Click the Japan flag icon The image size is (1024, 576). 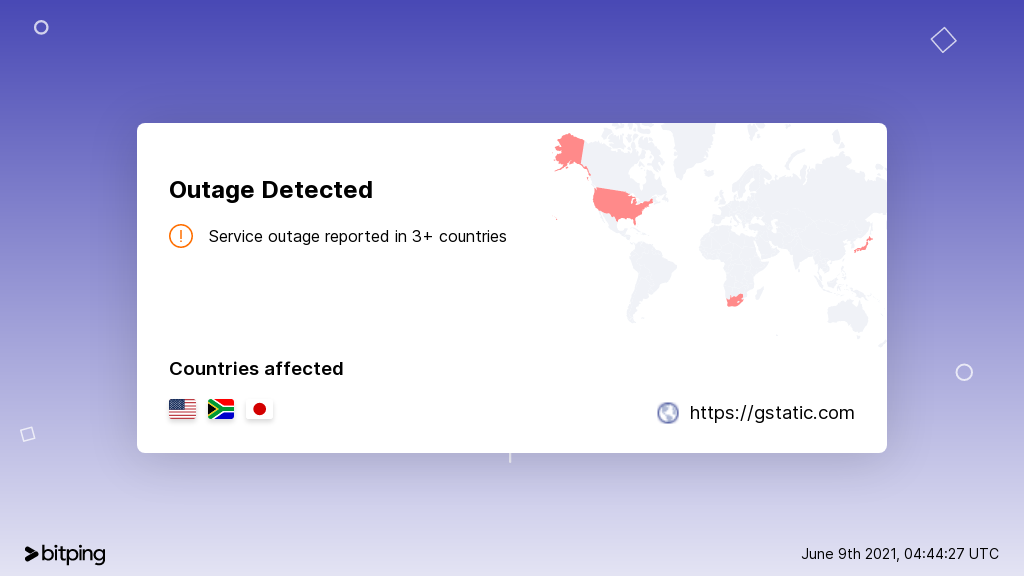click(259, 409)
